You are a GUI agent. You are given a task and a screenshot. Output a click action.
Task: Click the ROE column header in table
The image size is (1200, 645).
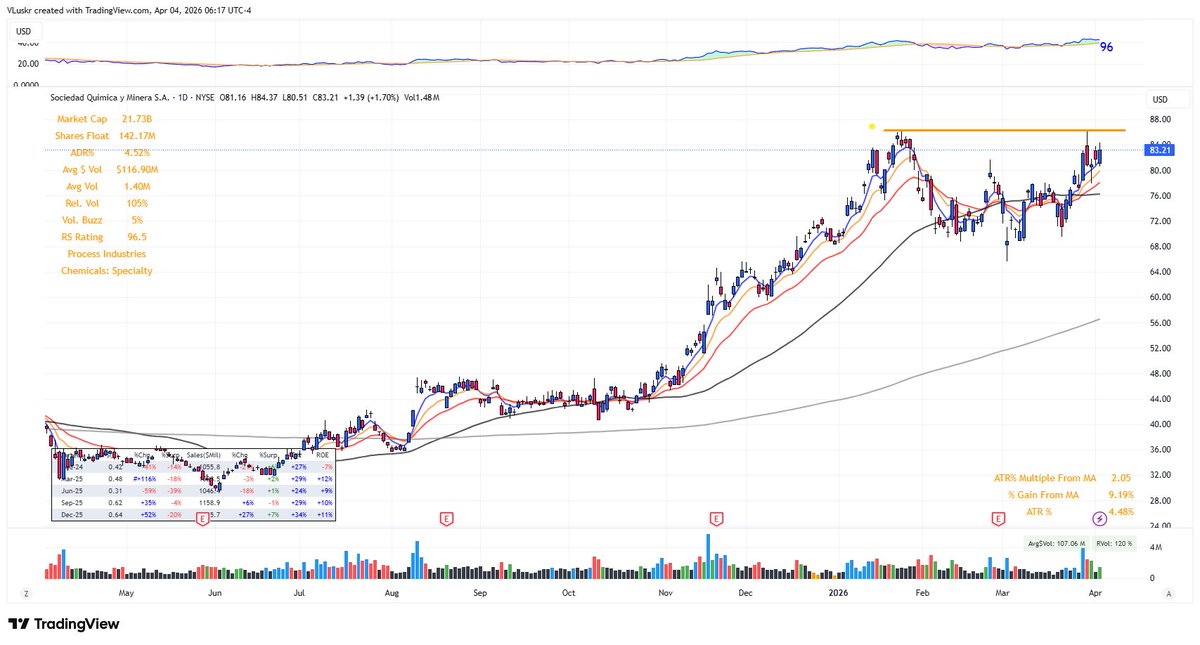pyautogui.click(x=322, y=455)
